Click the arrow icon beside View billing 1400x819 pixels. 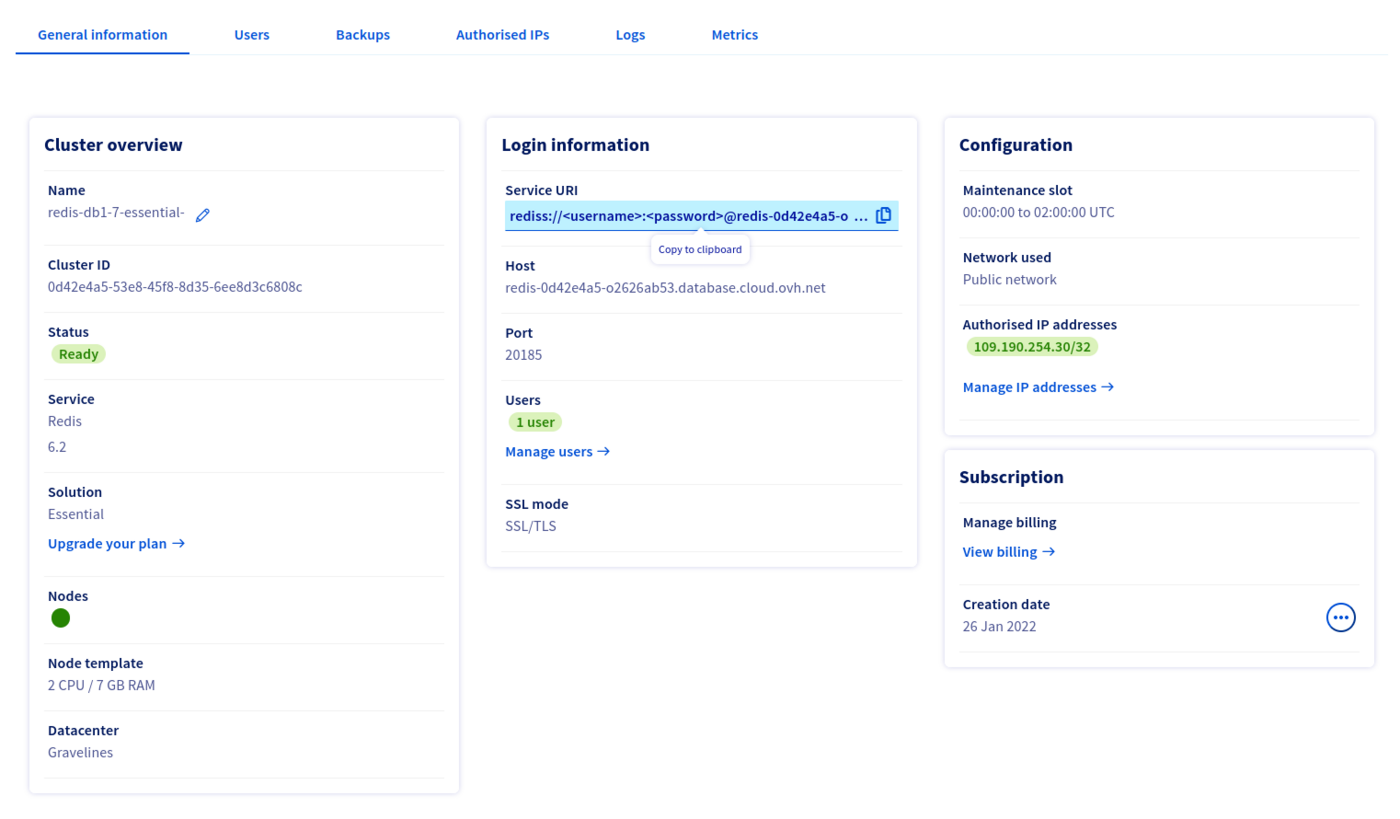[1049, 551]
